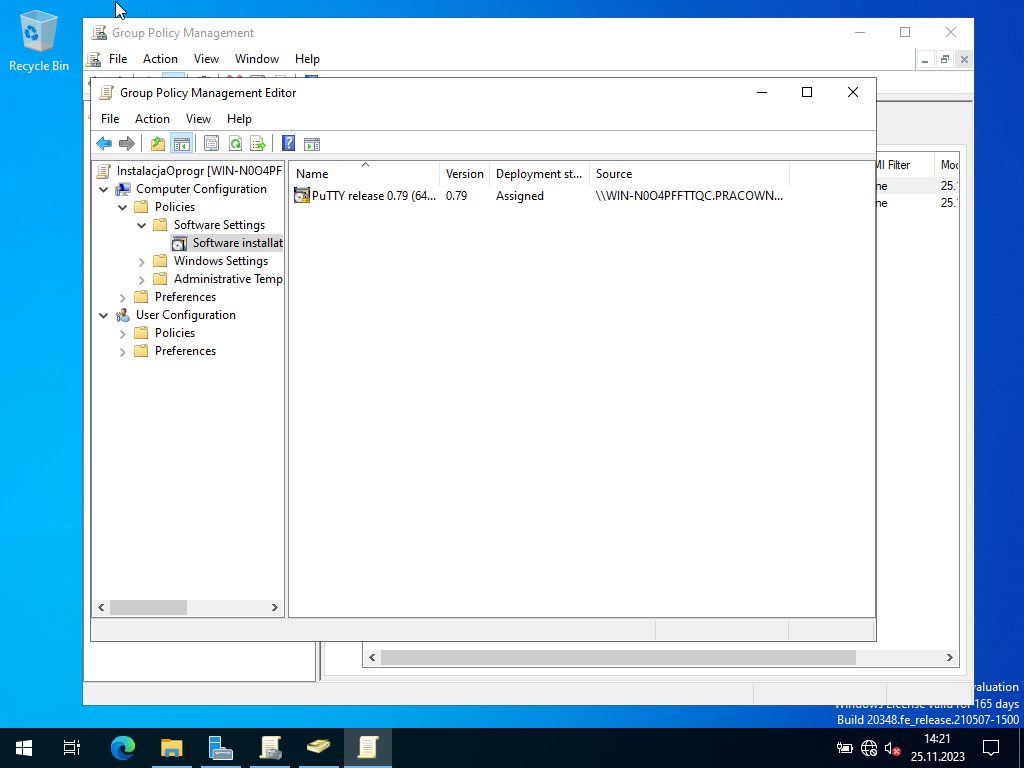1024x768 pixels.
Task: Click the User Configuration user icon
Action: [x=123, y=315]
